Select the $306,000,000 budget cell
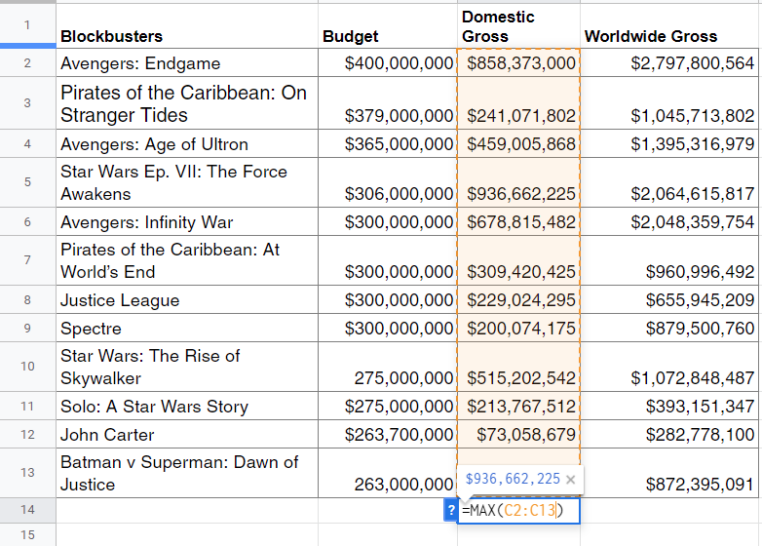The image size is (762, 546). [388, 183]
